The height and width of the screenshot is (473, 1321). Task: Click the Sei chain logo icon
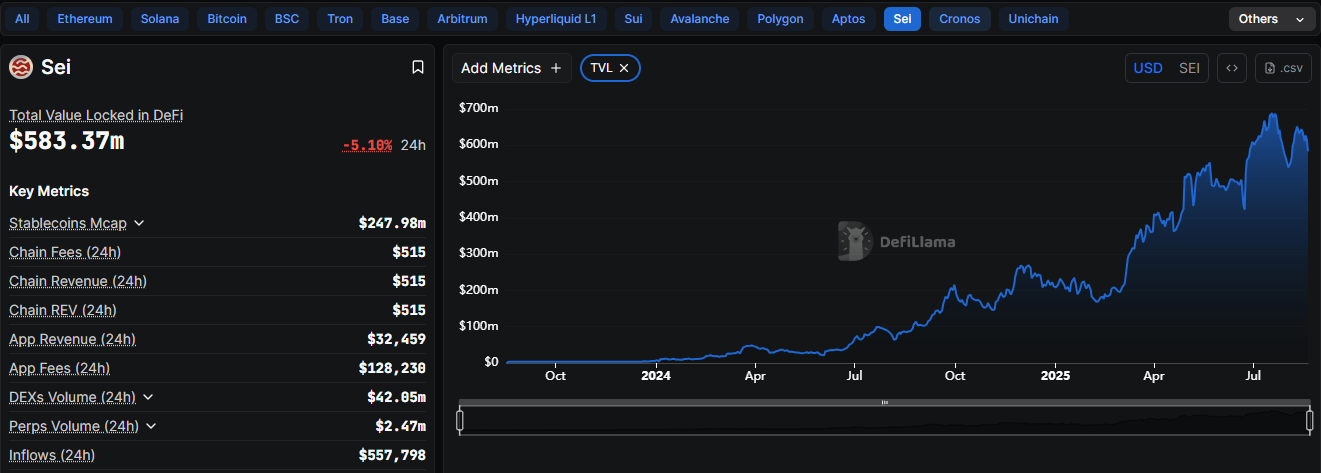[21, 67]
